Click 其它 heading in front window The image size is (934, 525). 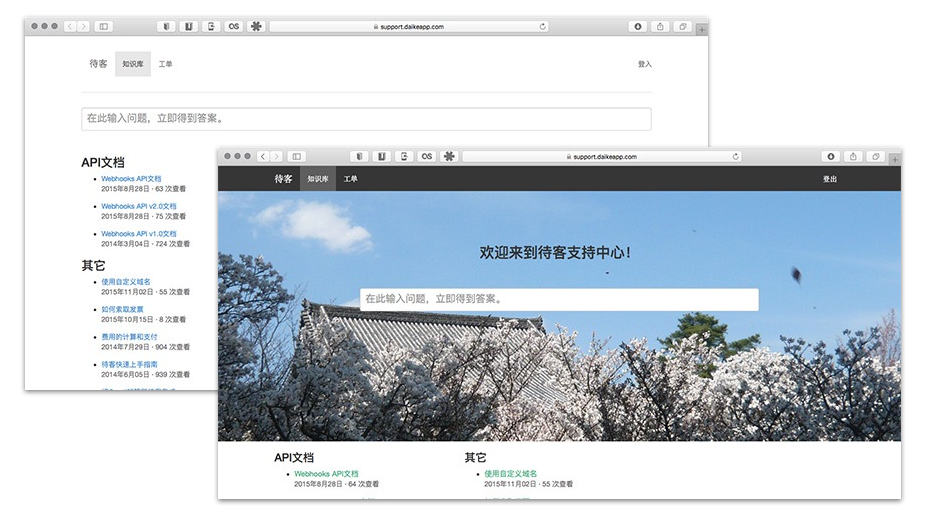tap(475, 458)
